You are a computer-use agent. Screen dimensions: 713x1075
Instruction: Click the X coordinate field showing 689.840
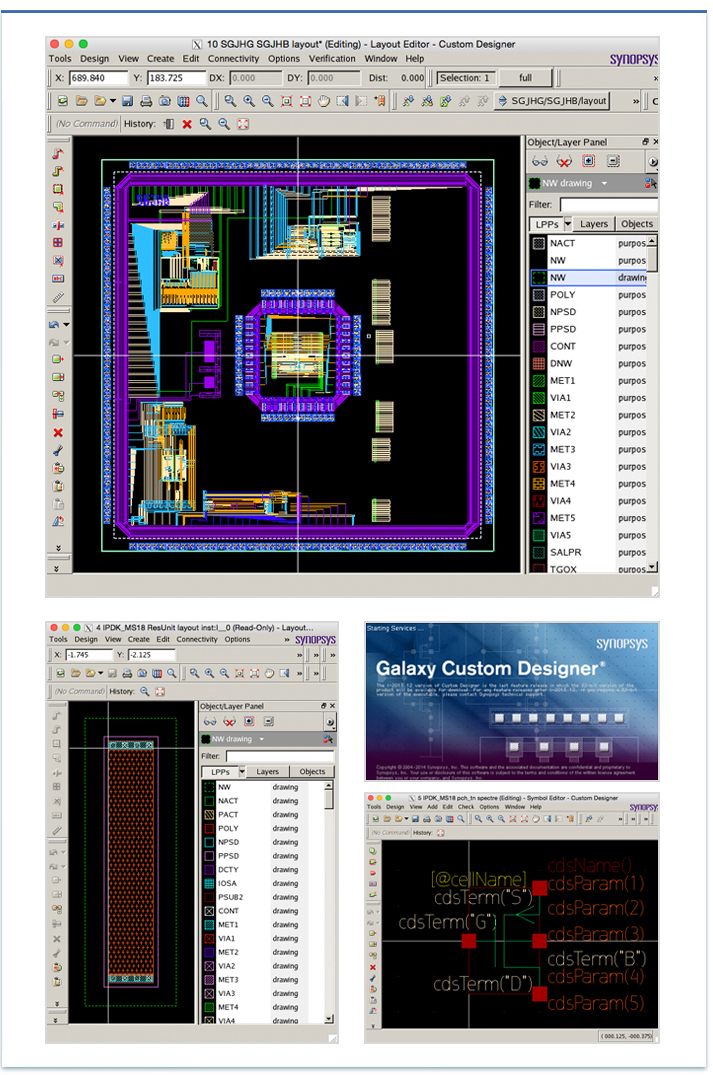[98, 78]
